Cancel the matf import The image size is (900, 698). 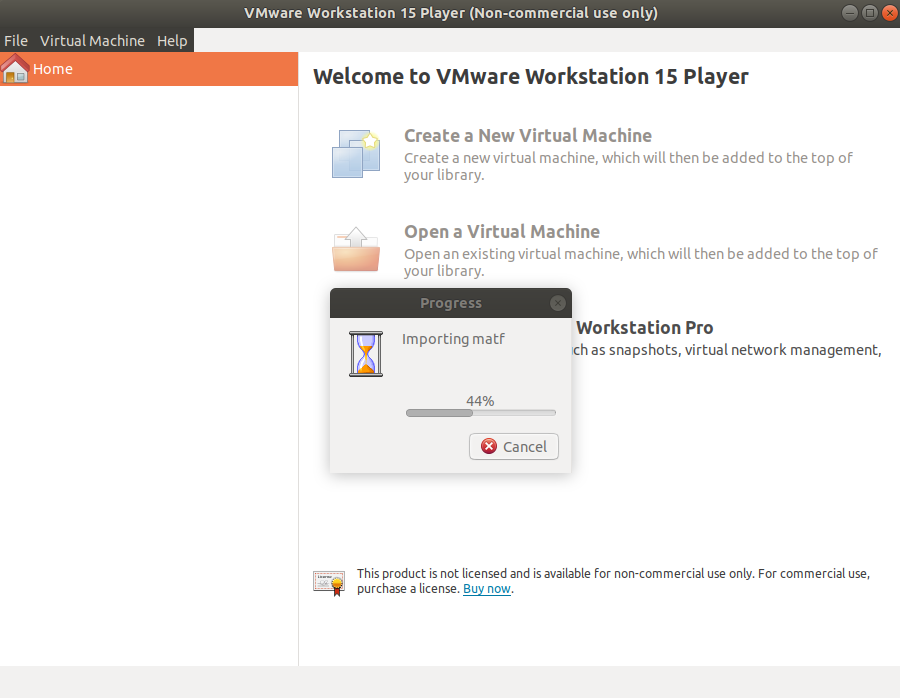tap(514, 447)
